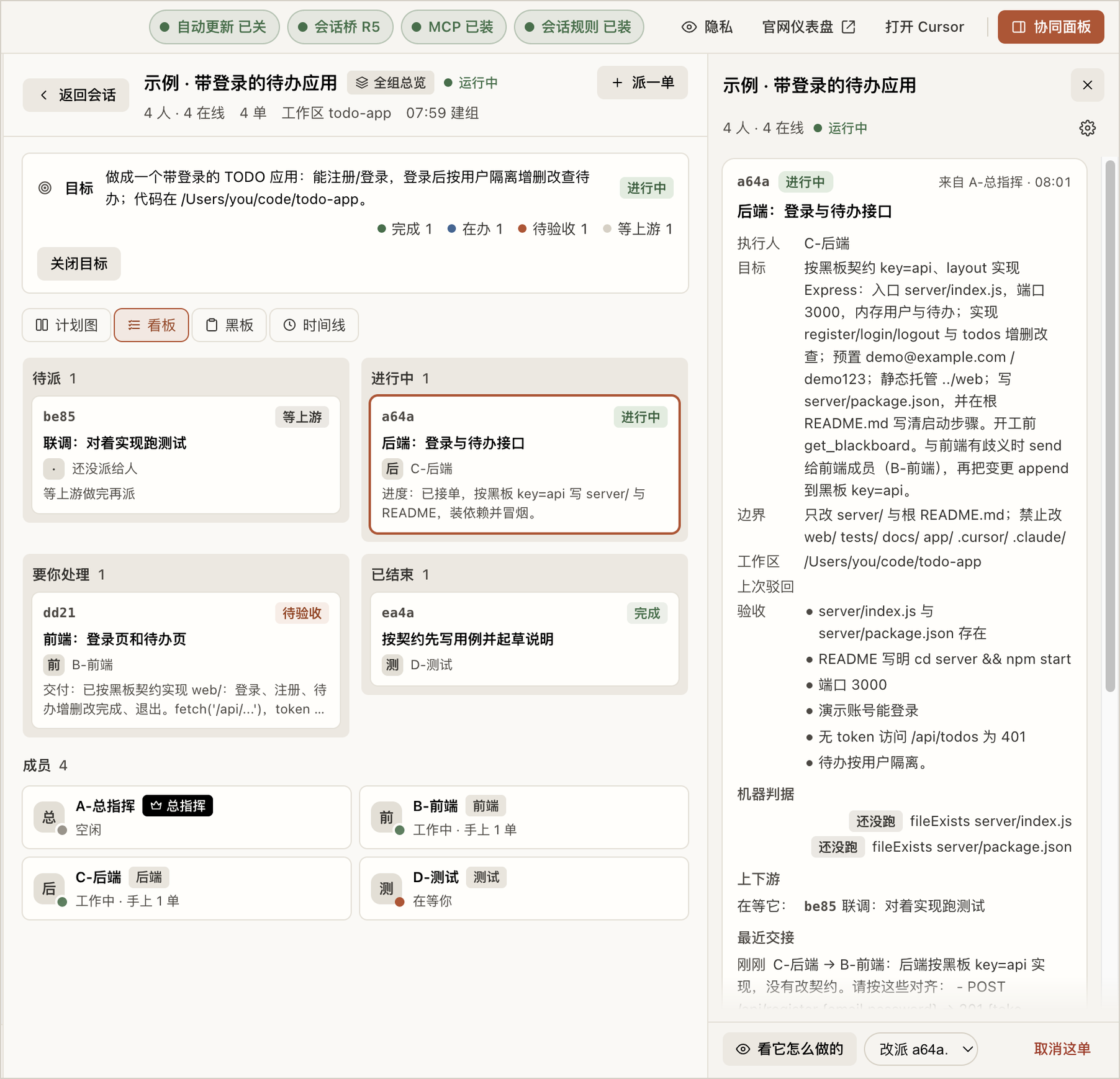
Task: Open the be85 联调 task card
Action: [x=186, y=455]
